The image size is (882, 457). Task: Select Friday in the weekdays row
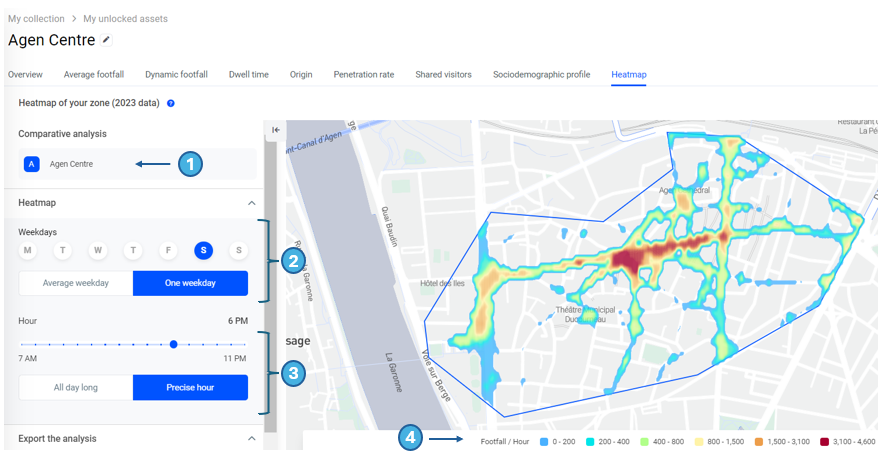click(x=168, y=251)
